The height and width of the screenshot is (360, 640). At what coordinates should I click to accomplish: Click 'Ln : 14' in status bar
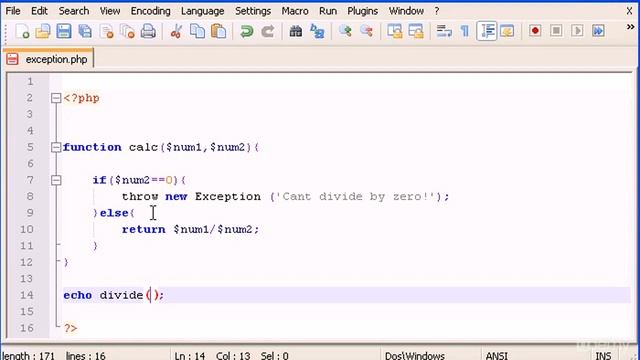coord(190,356)
